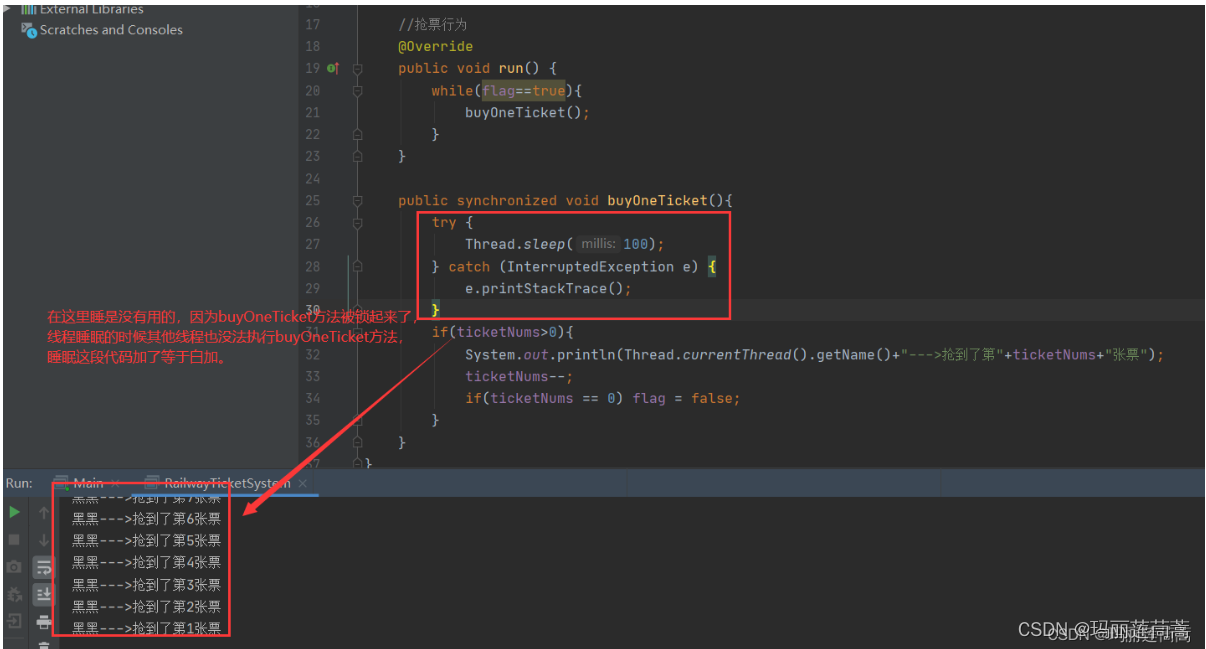Click line number 25 in the gutter
1206x649 pixels.
coord(312,200)
